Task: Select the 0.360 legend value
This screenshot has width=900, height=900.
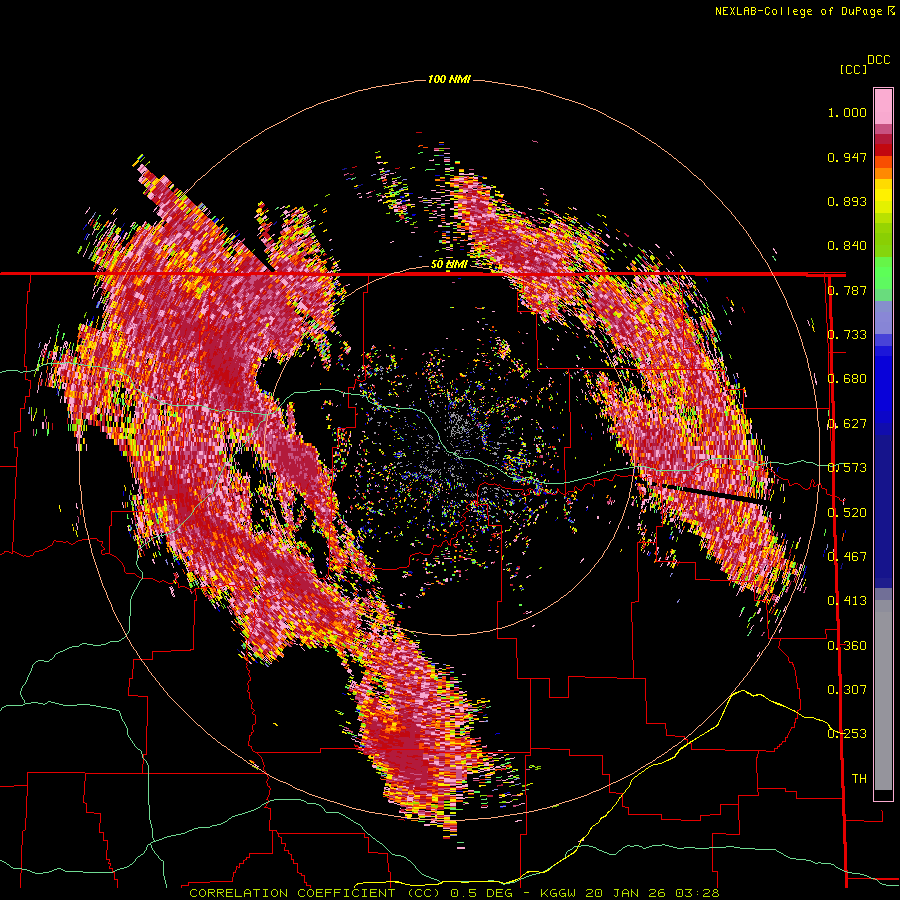Action: [x=847, y=645]
